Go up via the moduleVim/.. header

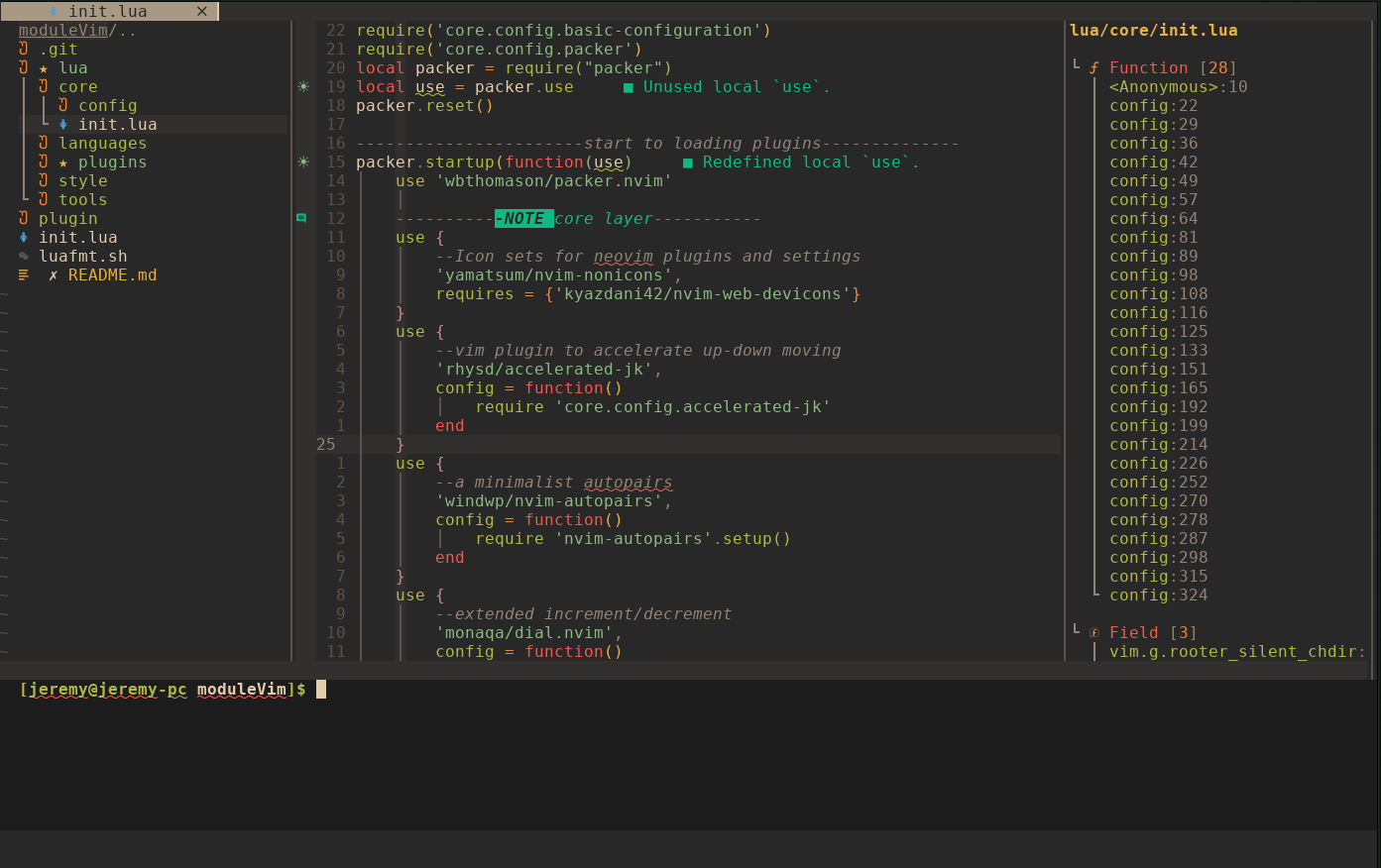click(77, 31)
